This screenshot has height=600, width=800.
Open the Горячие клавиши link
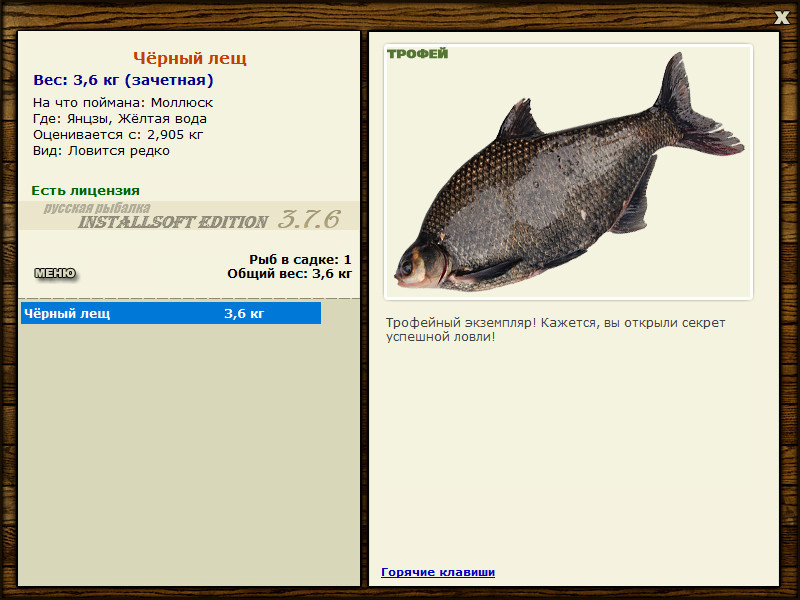pos(438,572)
